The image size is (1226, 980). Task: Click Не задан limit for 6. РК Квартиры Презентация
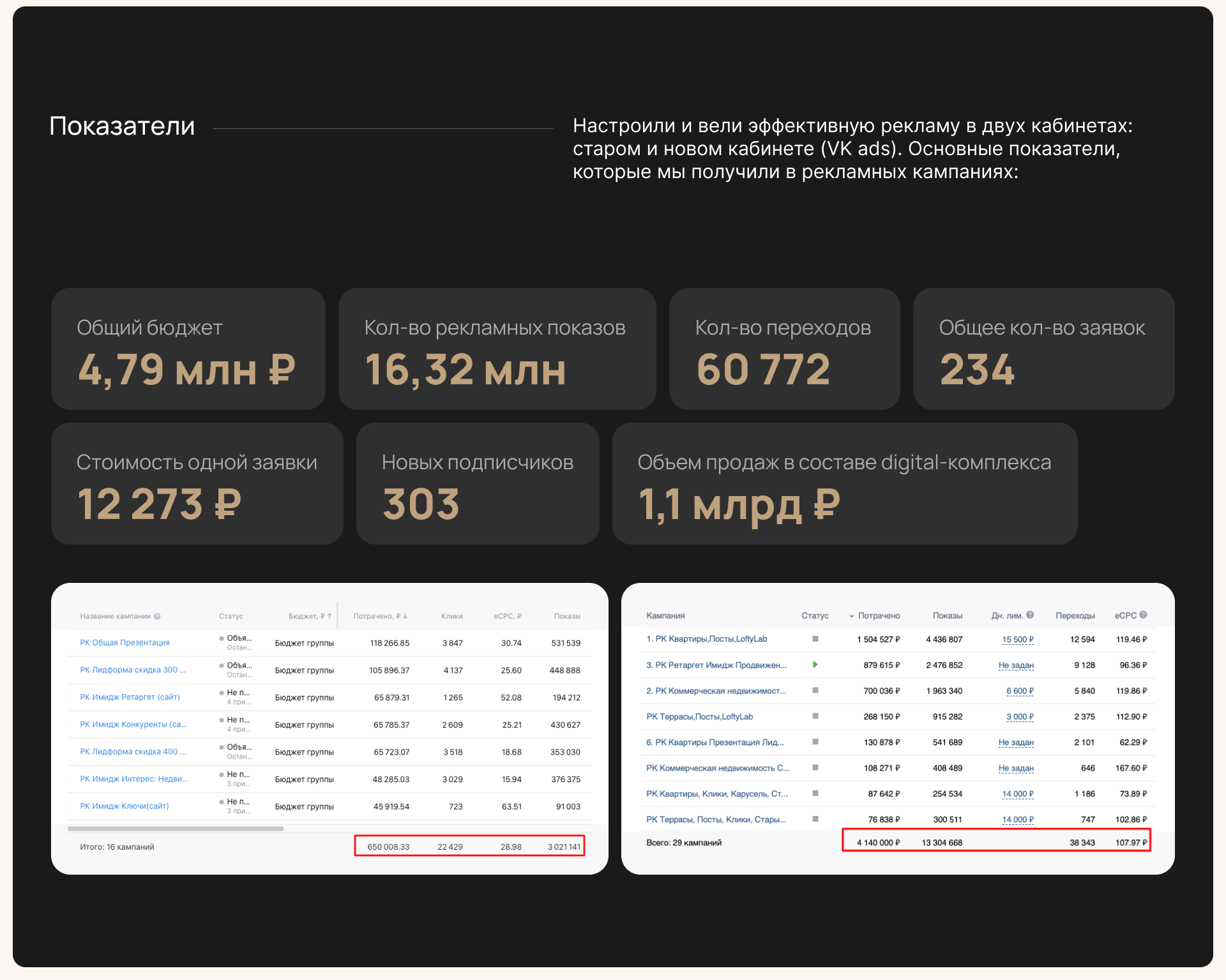point(1015,742)
